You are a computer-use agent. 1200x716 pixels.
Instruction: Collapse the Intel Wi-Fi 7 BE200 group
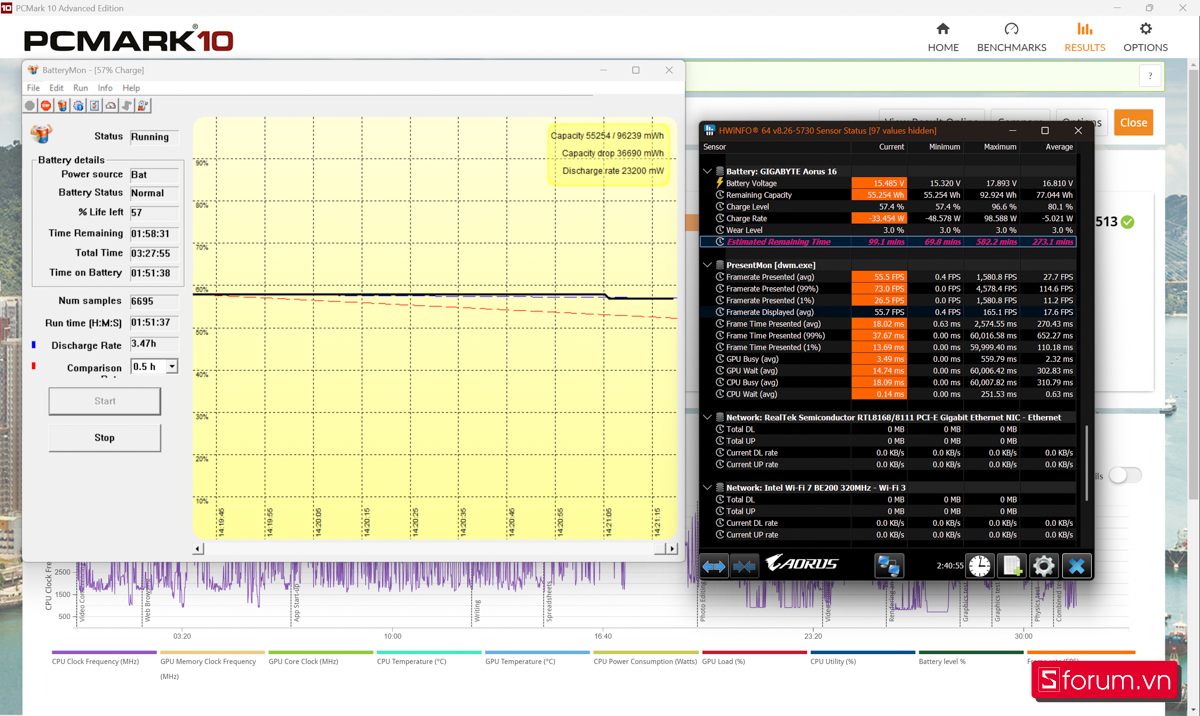point(707,488)
